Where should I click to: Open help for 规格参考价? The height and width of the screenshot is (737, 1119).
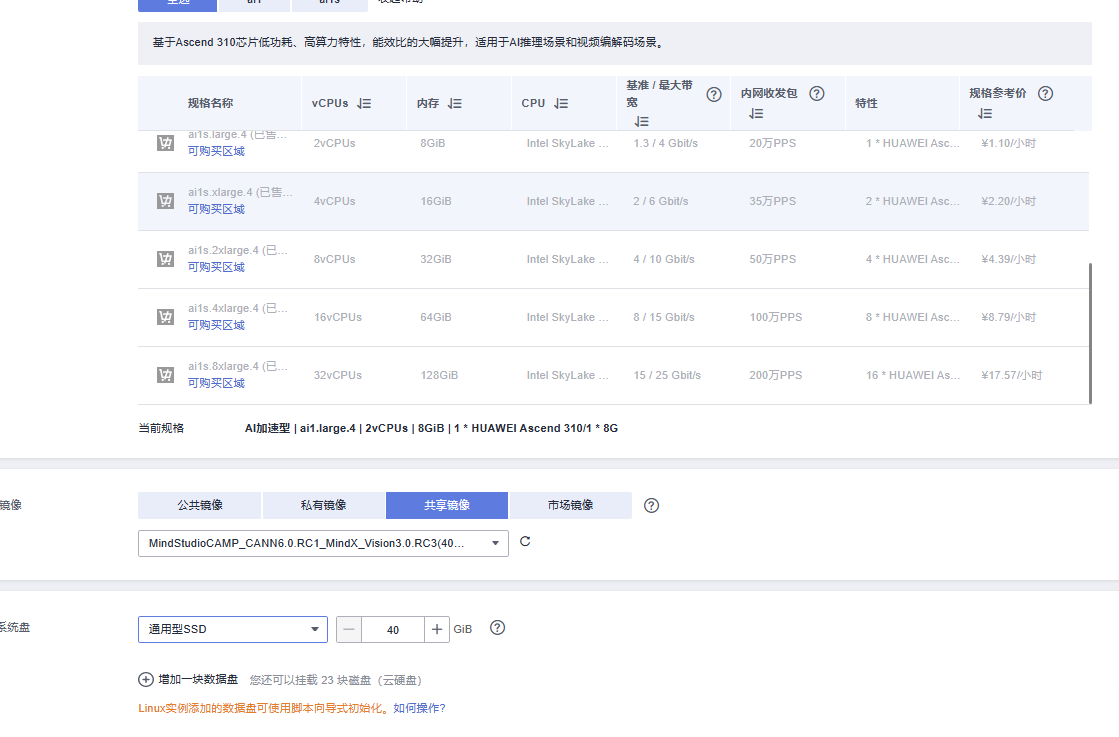click(1045, 93)
